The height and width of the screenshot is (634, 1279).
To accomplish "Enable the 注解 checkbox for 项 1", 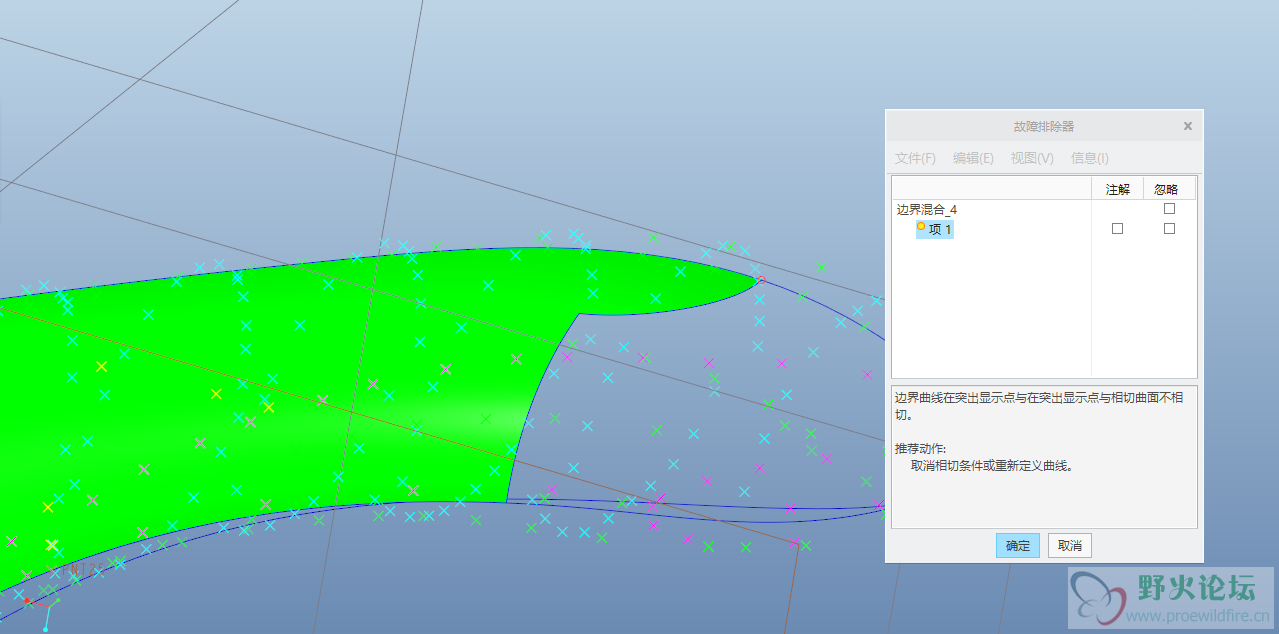I will point(1117,228).
